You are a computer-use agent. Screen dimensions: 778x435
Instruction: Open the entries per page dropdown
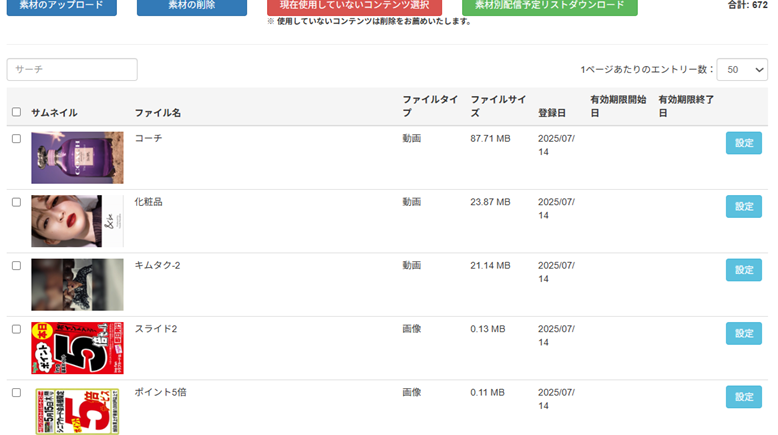coord(743,70)
